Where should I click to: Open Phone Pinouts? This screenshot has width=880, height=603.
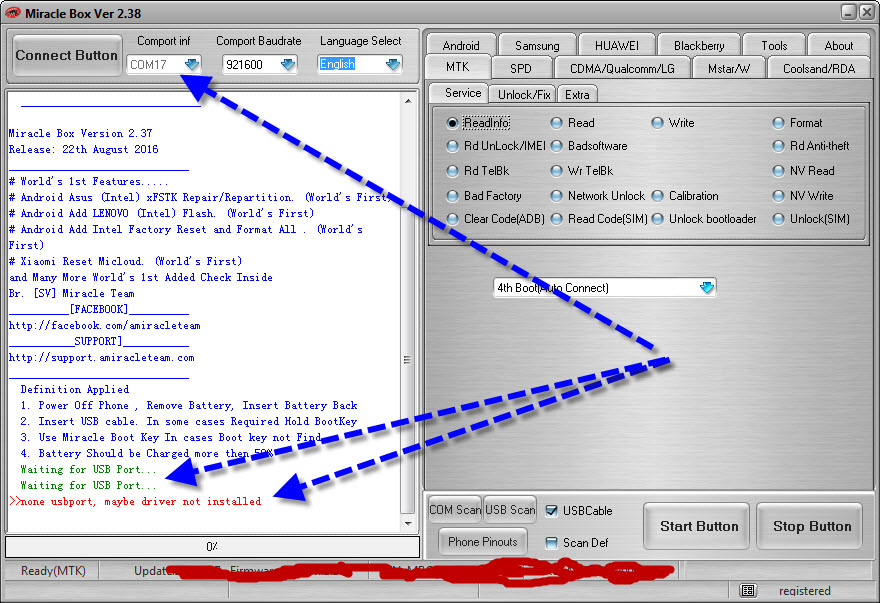point(483,542)
